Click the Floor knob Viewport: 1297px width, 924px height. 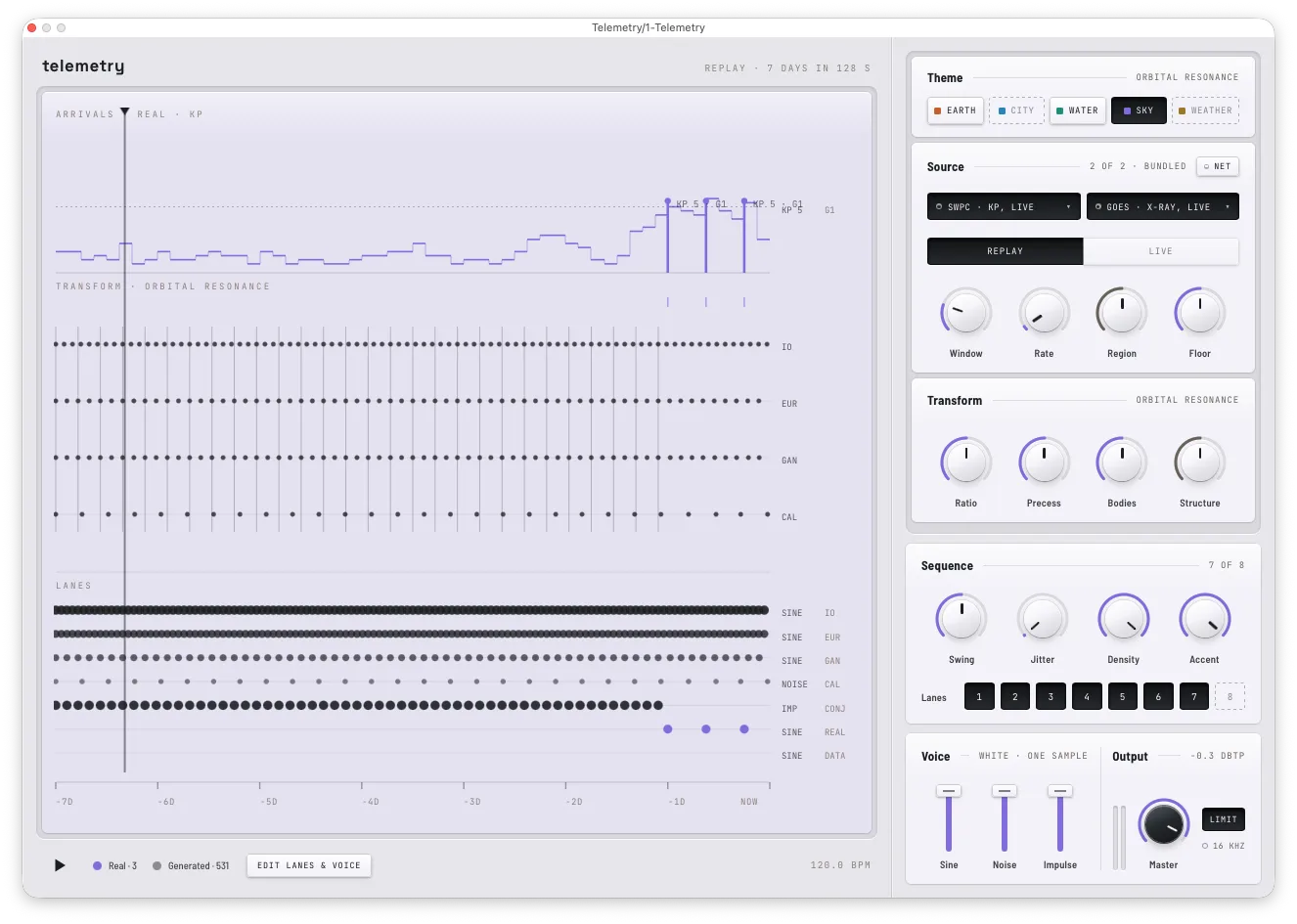click(x=1200, y=313)
